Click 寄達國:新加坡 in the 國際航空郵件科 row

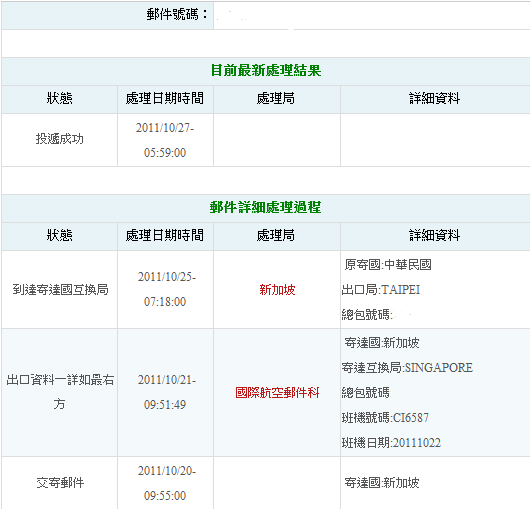(x=382, y=343)
